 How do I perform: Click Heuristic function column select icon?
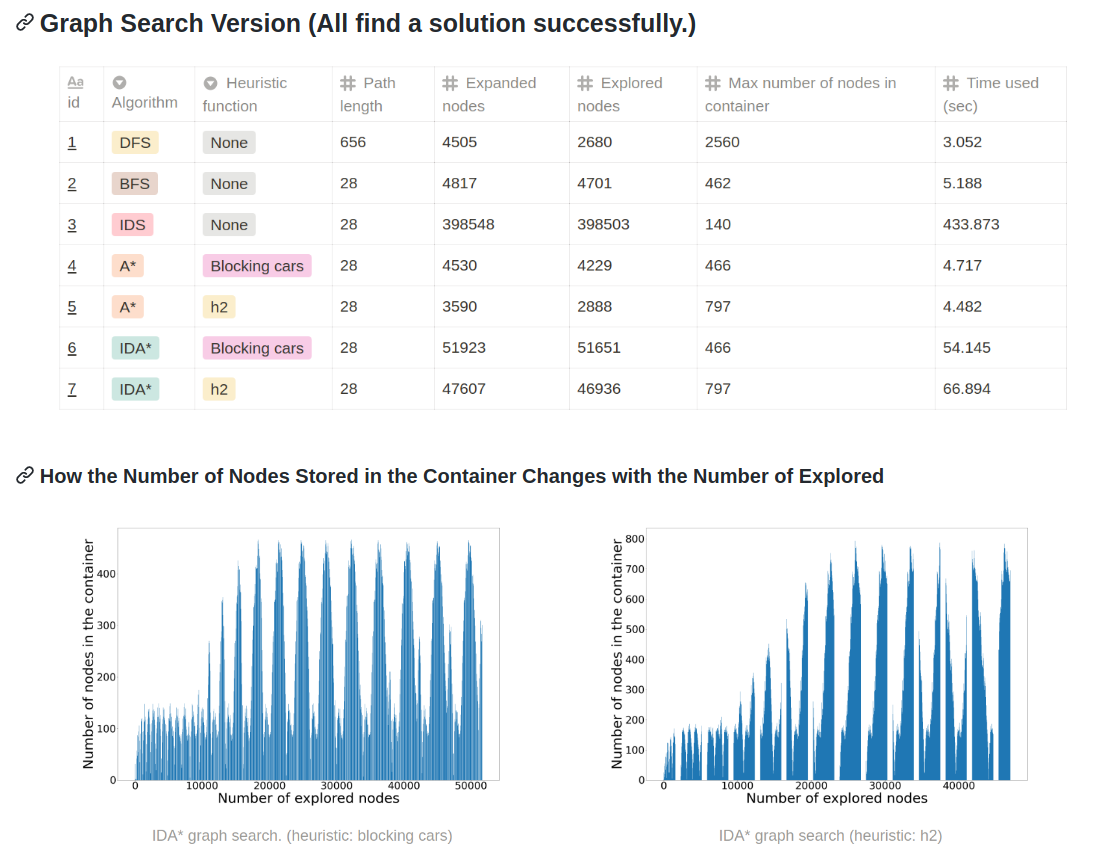211,84
